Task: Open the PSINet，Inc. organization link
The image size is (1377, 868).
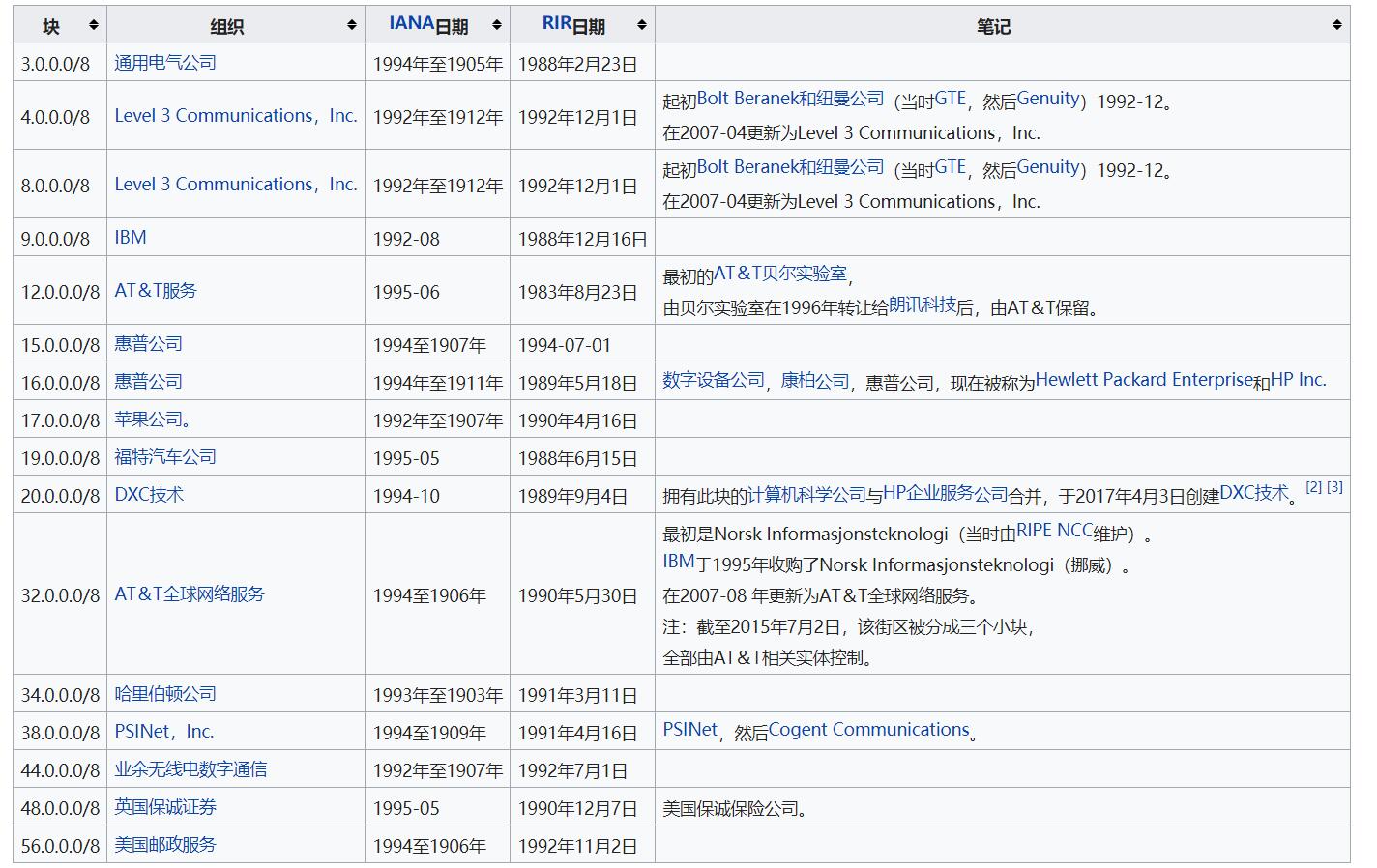Action: [x=164, y=732]
